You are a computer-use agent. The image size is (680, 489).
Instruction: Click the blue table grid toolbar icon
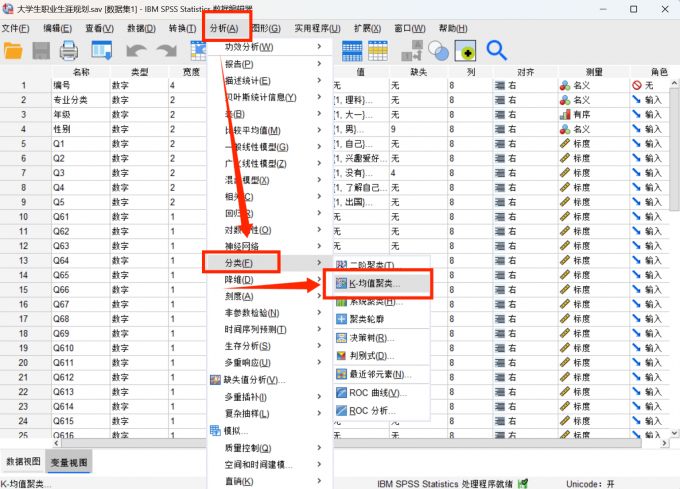click(x=352, y=51)
